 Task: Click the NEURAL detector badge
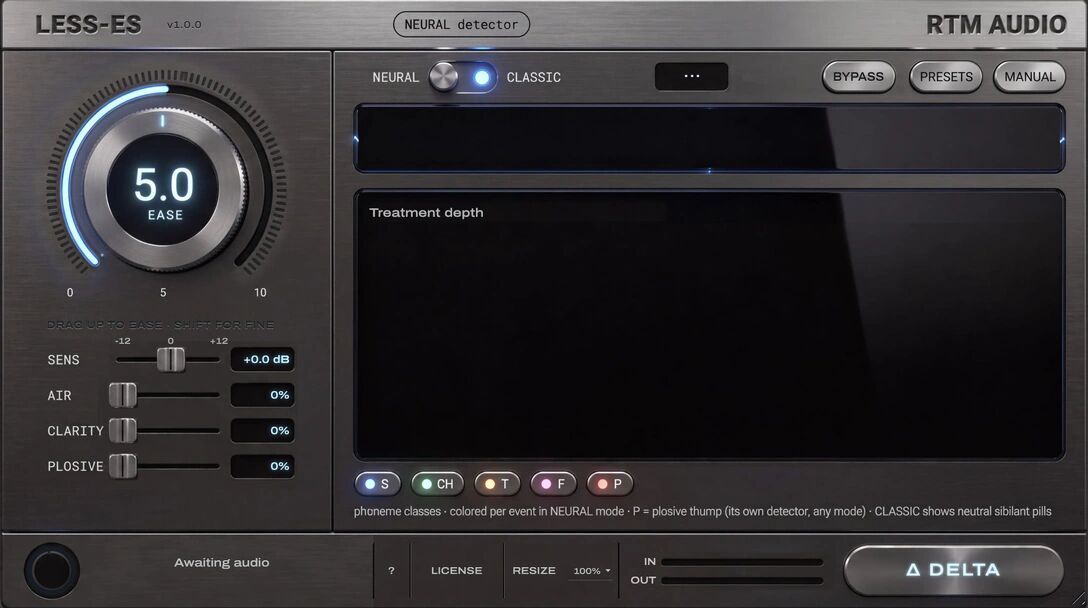[461, 24]
